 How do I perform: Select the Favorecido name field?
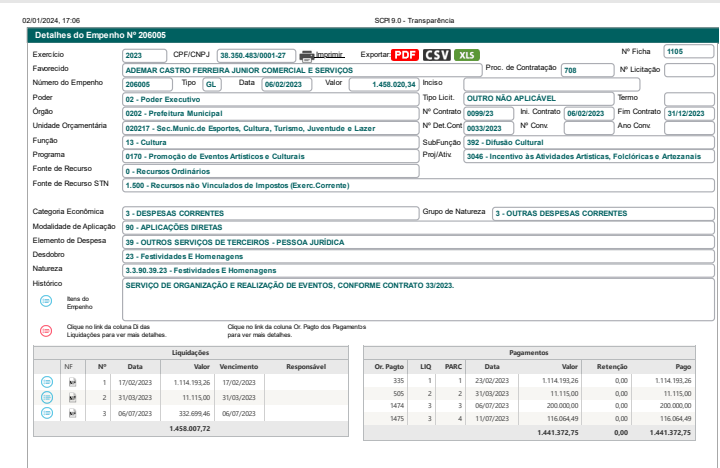point(298,70)
